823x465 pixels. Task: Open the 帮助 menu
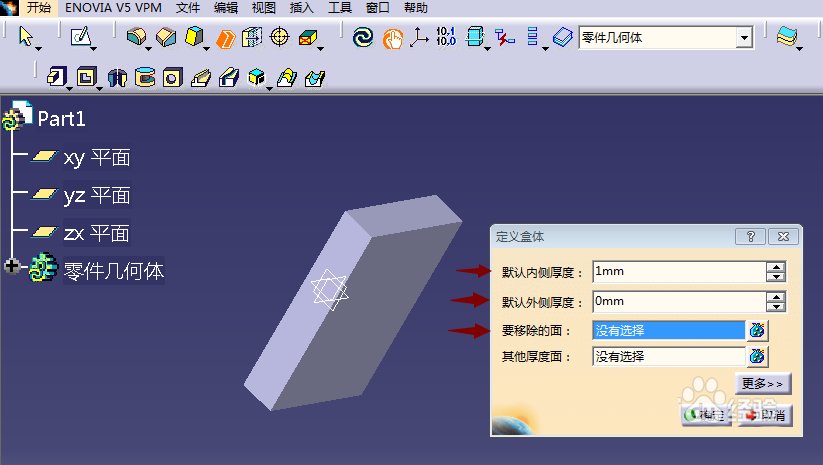tap(416, 8)
